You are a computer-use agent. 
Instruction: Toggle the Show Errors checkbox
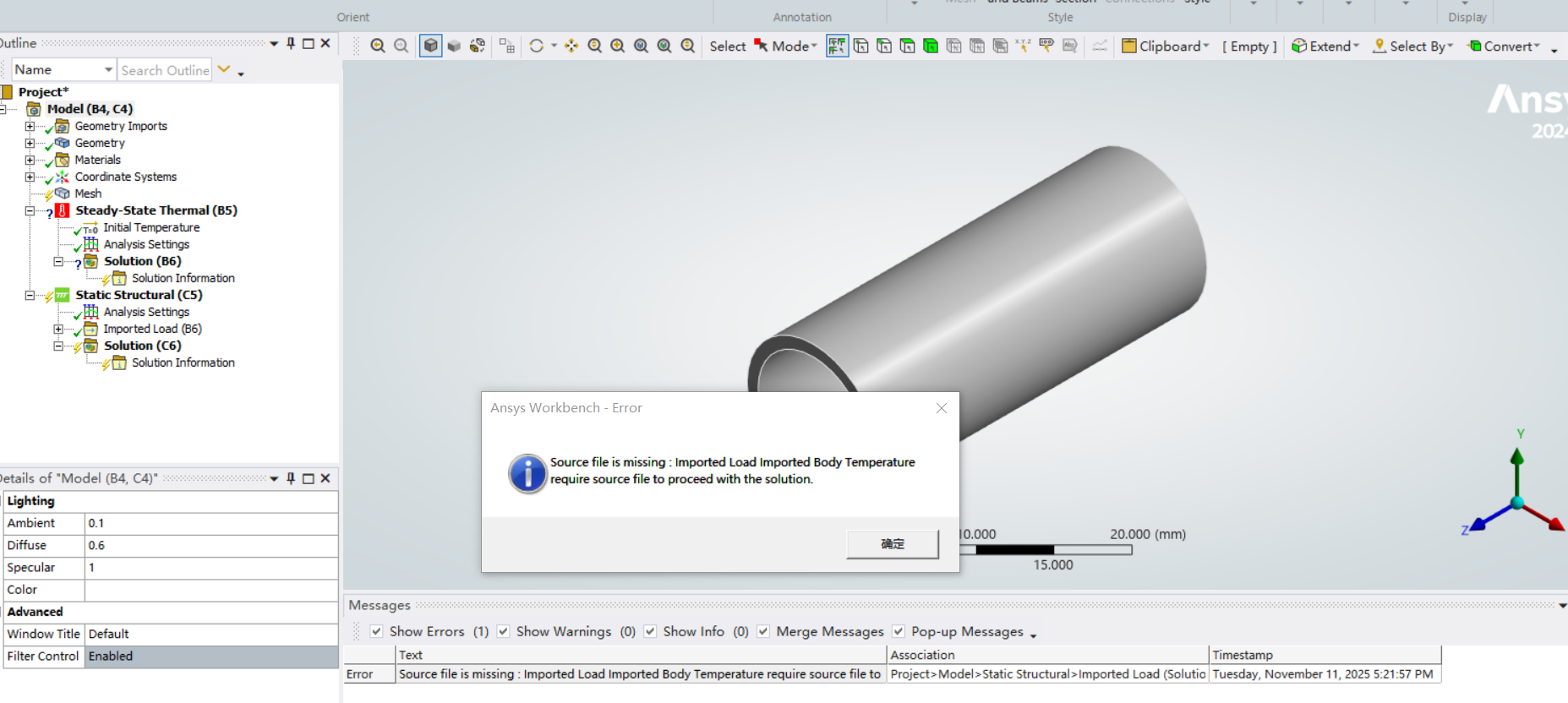(377, 631)
